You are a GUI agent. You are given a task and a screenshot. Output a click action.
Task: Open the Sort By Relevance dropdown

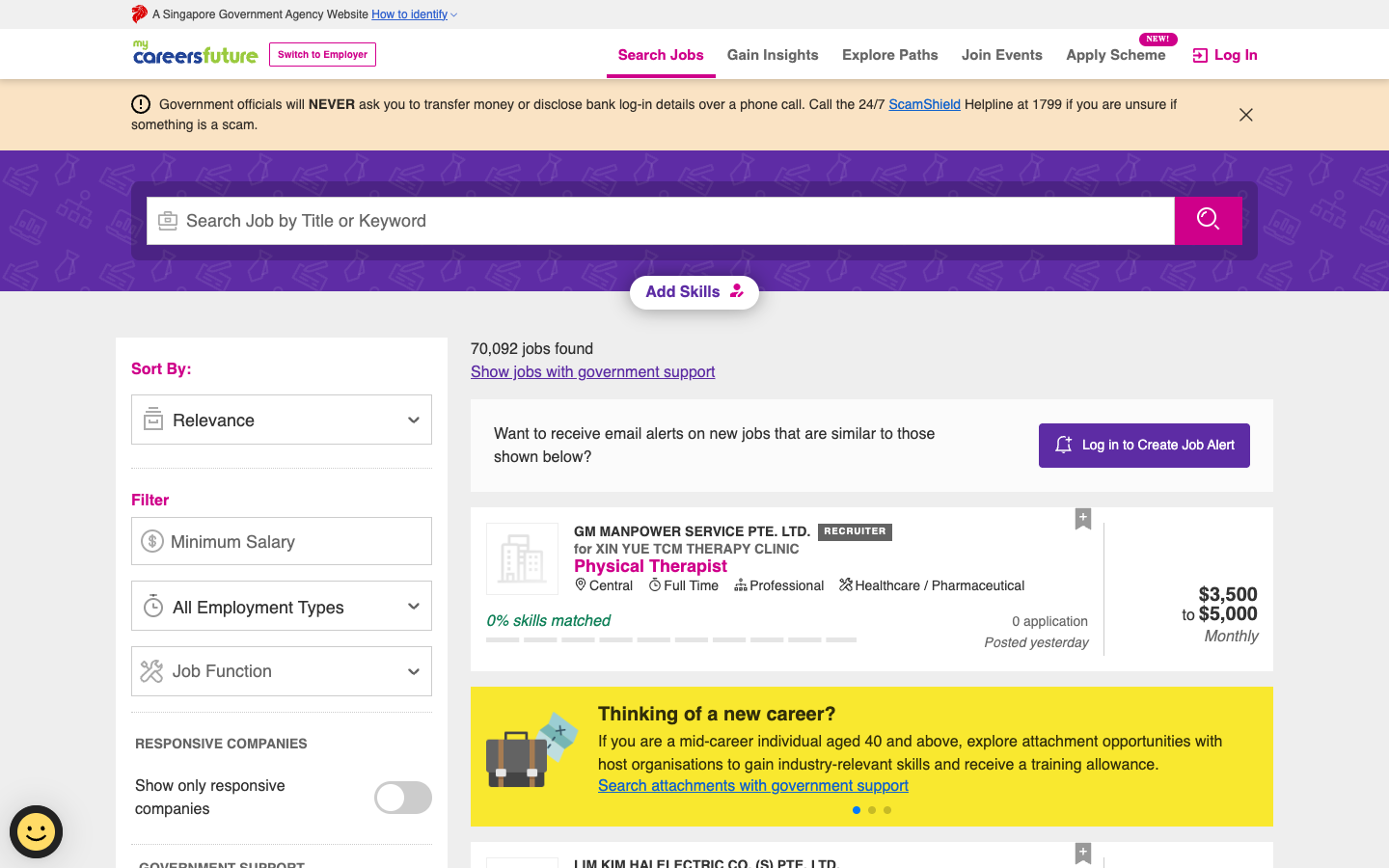(282, 420)
